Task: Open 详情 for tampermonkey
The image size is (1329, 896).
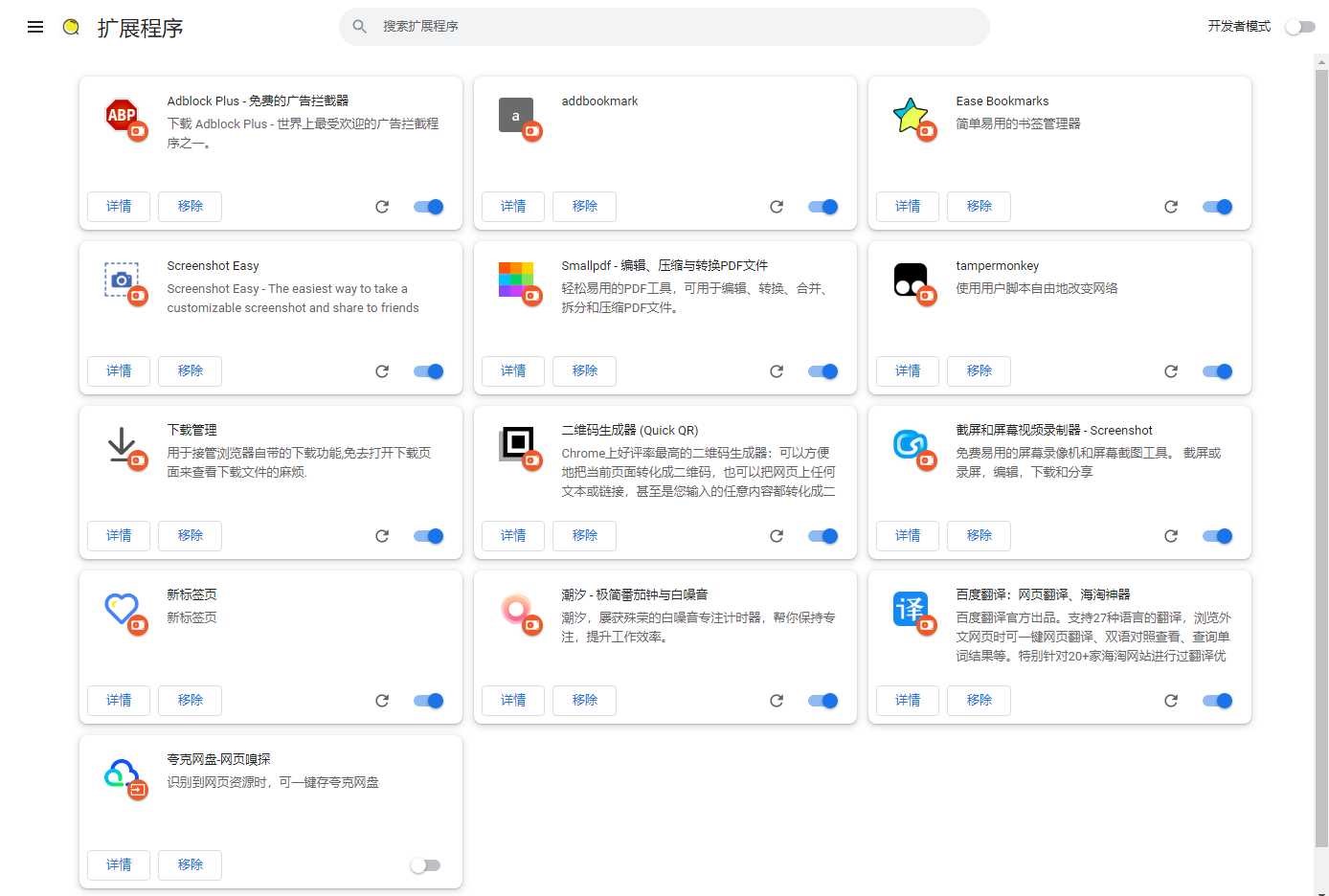Action: point(908,371)
